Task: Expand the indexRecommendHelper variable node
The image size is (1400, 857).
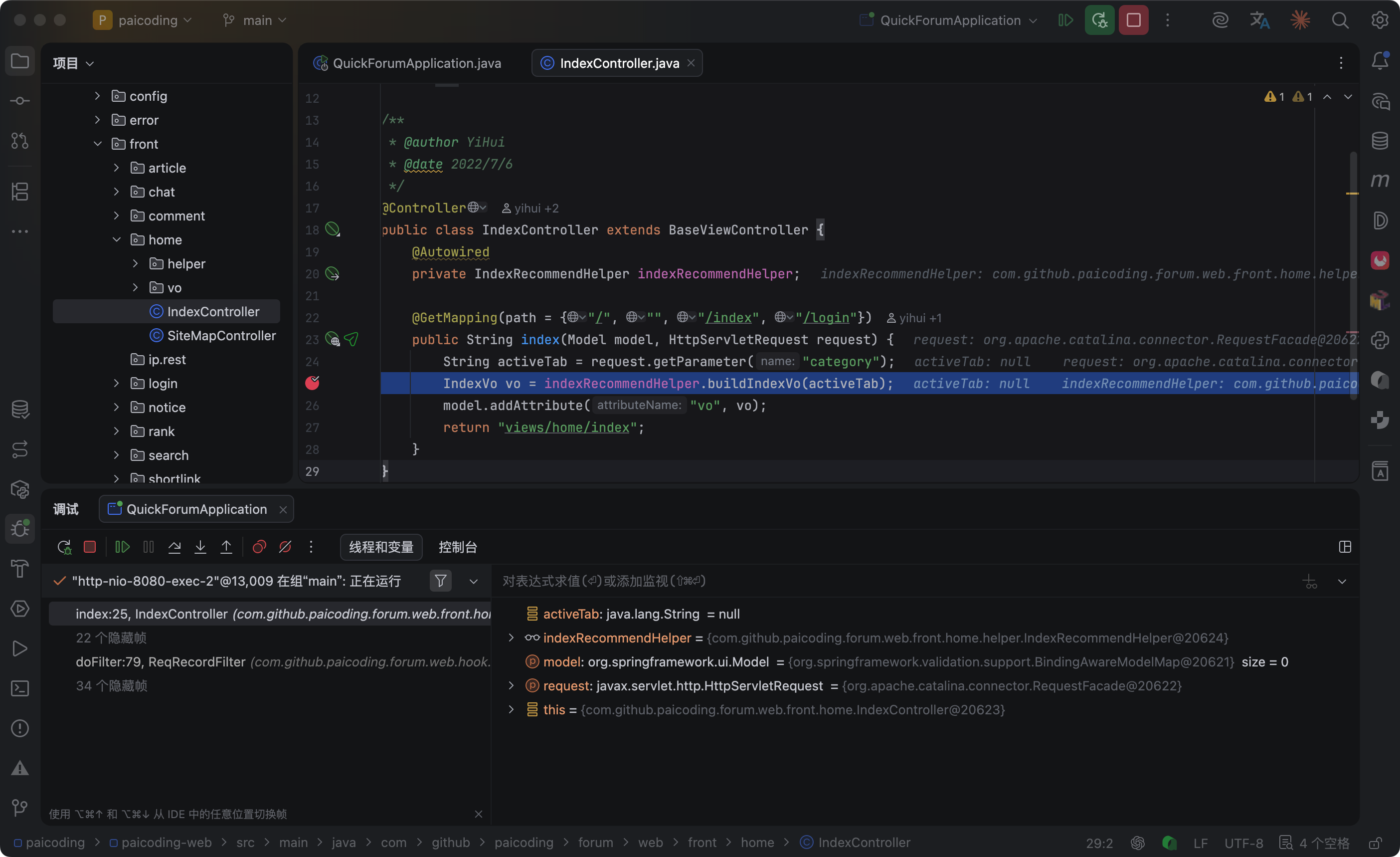Action: 511,638
